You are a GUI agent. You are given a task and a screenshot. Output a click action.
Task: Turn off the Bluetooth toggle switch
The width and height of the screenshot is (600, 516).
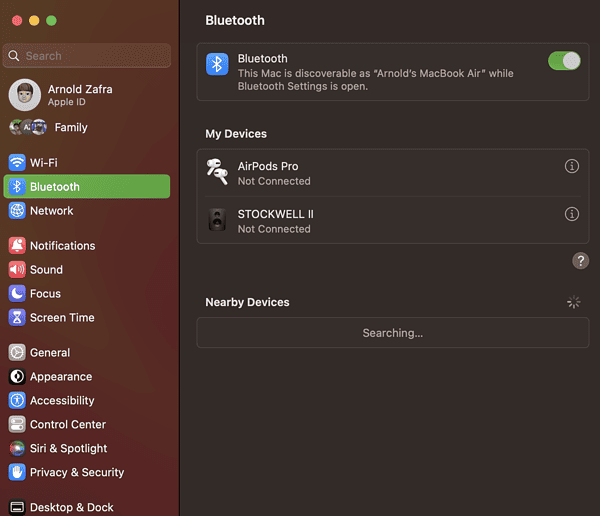tap(564, 61)
